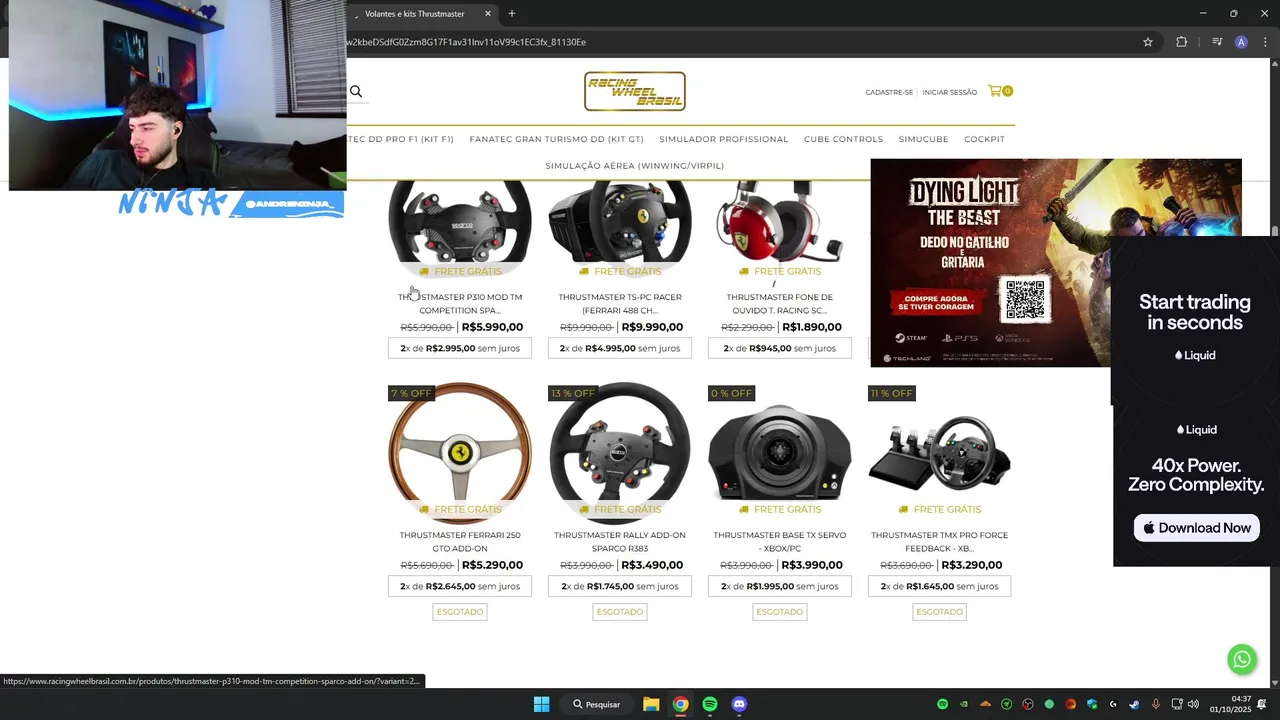Open Thrustmaster P310 Mod TM Competition product link
This screenshot has height=720, width=1280.
[460, 303]
